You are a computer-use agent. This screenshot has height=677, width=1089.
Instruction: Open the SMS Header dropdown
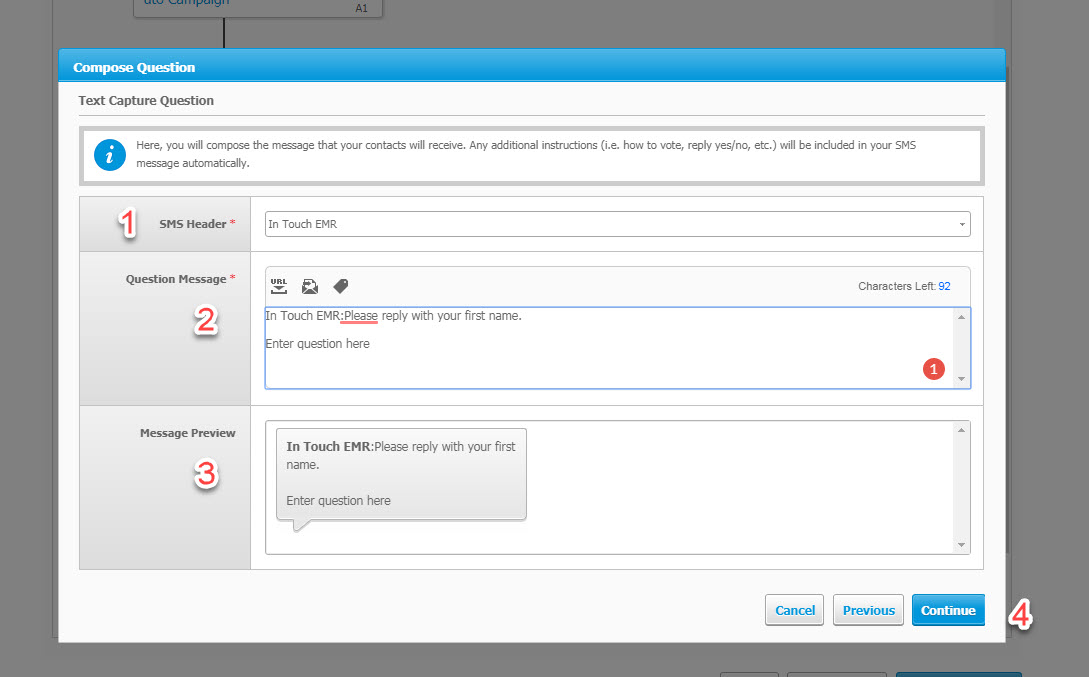pyautogui.click(x=617, y=224)
